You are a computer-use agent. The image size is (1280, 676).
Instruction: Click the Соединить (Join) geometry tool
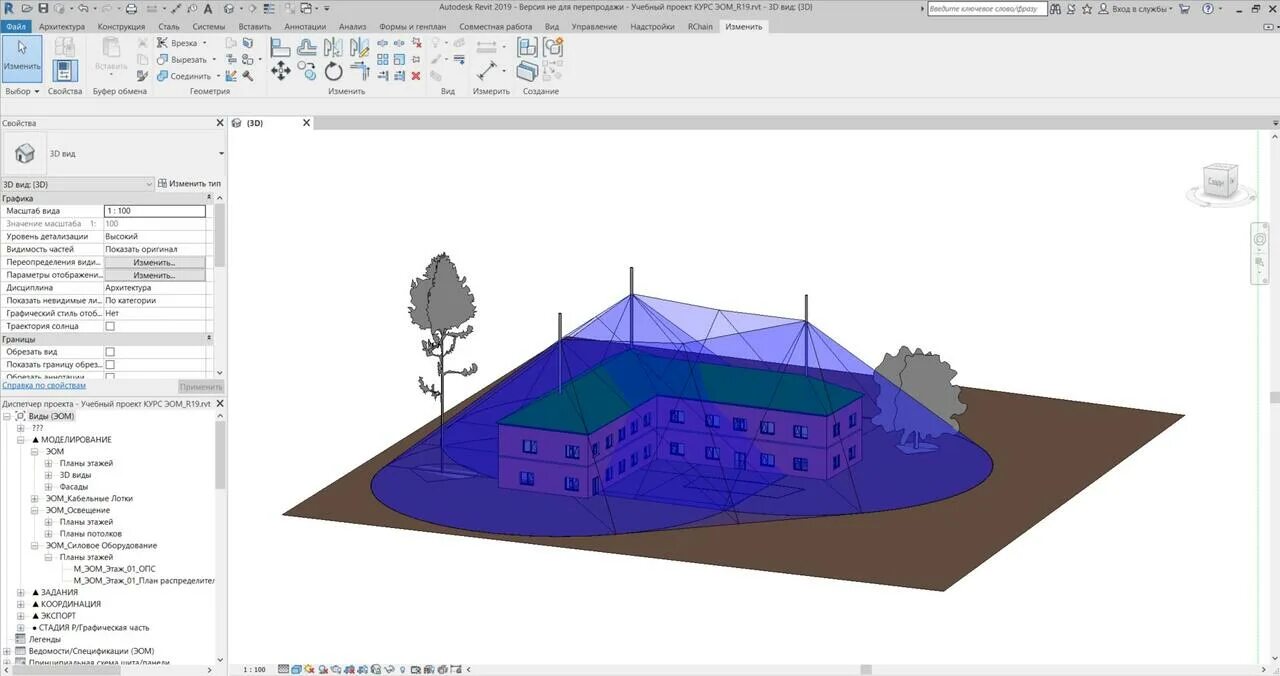pos(189,76)
